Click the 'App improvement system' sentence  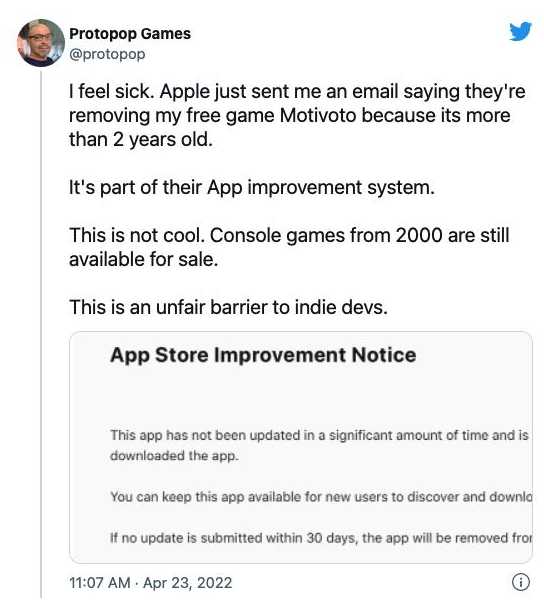[x=252, y=187]
